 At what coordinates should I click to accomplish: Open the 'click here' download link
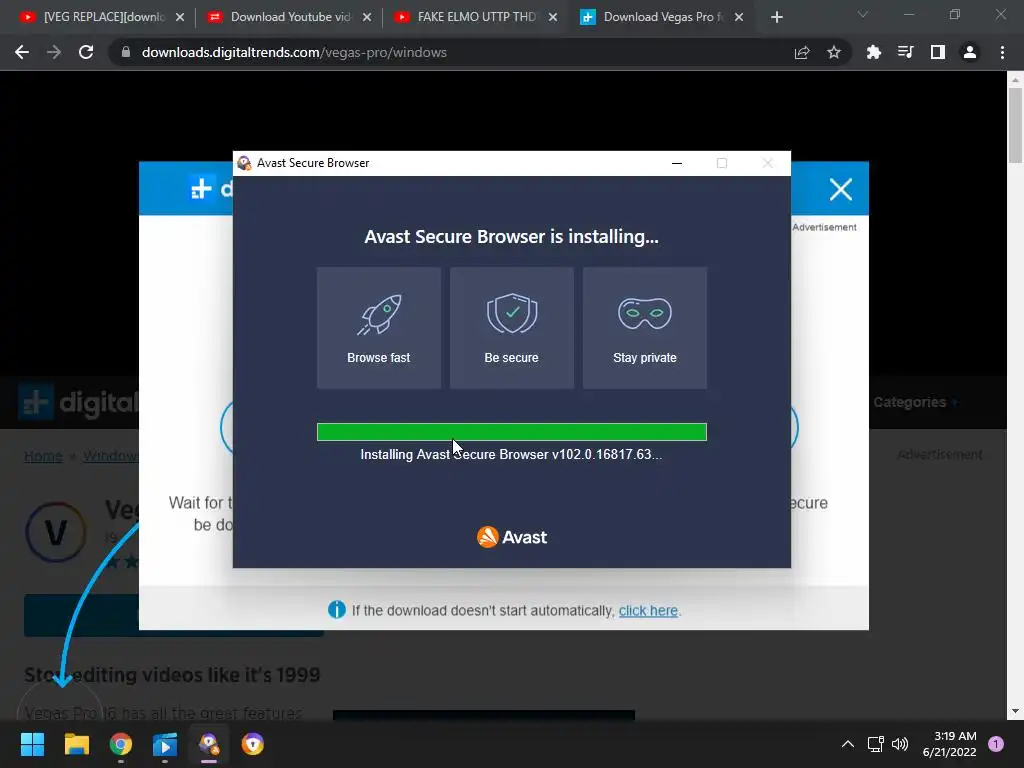[x=648, y=611]
